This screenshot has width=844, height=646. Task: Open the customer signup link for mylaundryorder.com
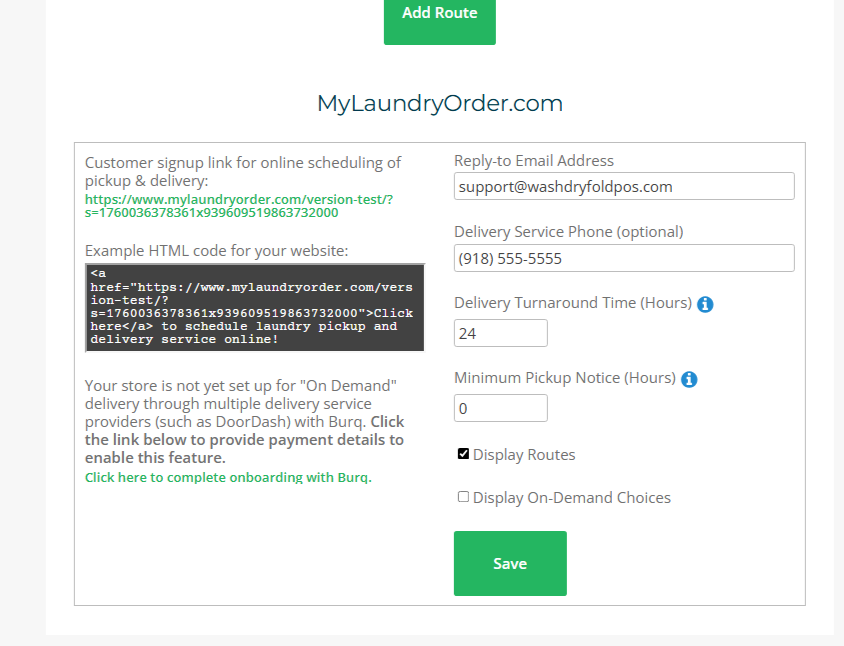click(x=239, y=206)
